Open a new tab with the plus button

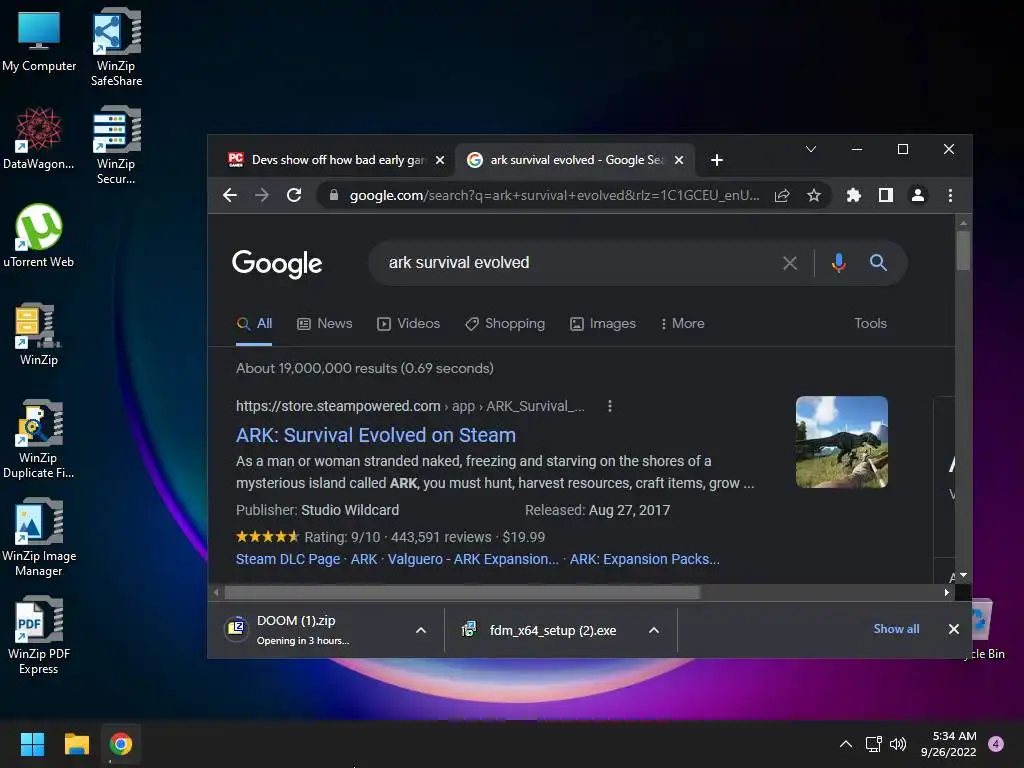click(x=716, y=160)
